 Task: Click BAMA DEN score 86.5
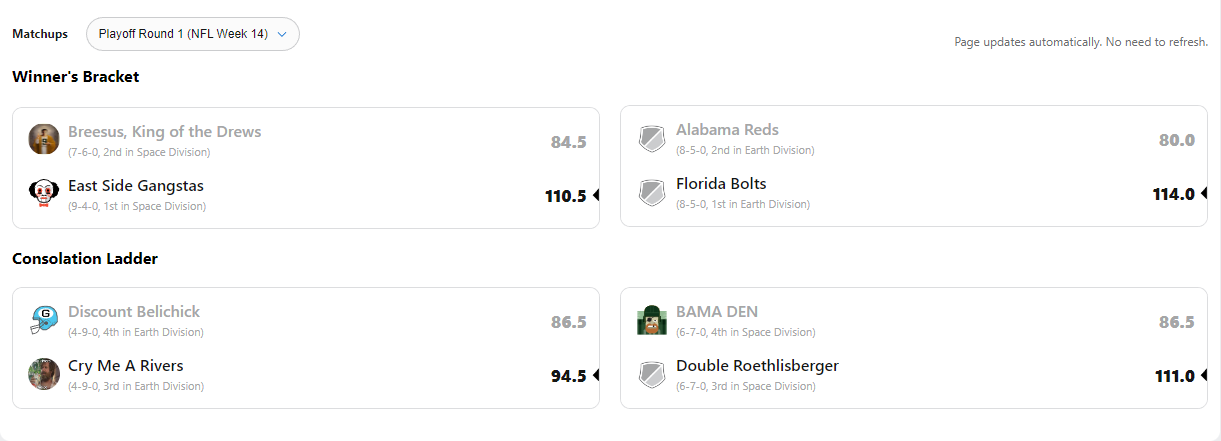click(1176, 322)
